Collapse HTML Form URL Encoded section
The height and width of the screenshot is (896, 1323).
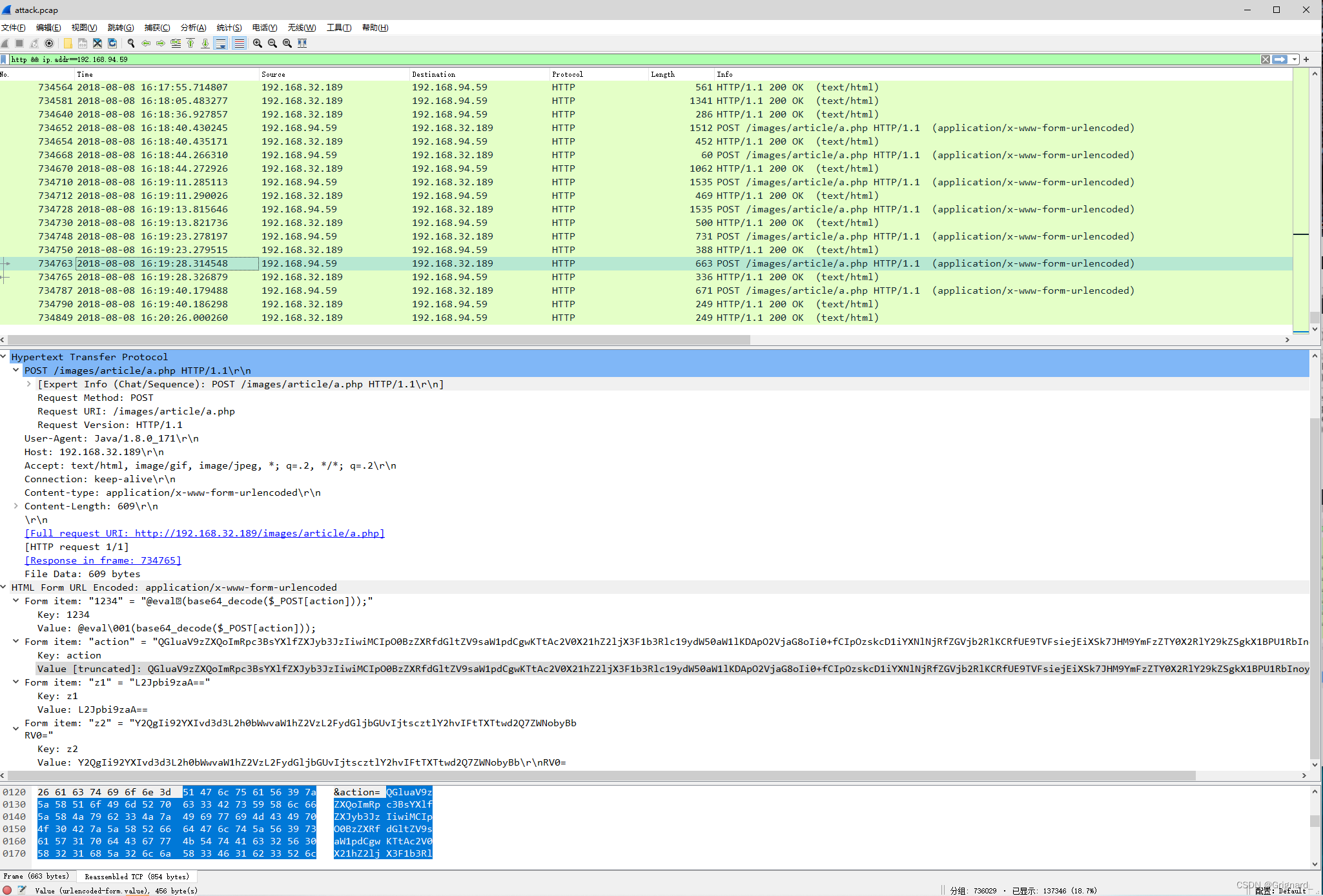point(4,587)
